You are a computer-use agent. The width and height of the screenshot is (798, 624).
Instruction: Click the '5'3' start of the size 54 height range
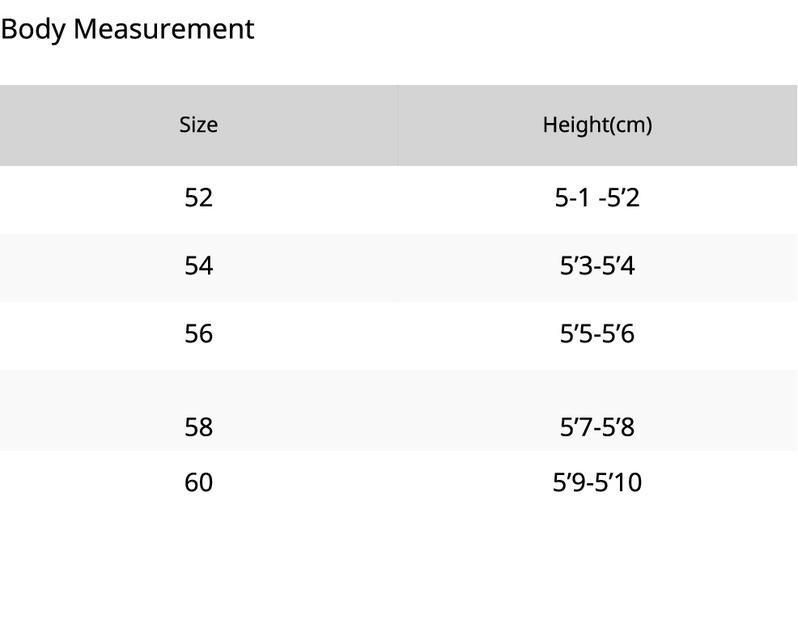click(x=576, y=266)
